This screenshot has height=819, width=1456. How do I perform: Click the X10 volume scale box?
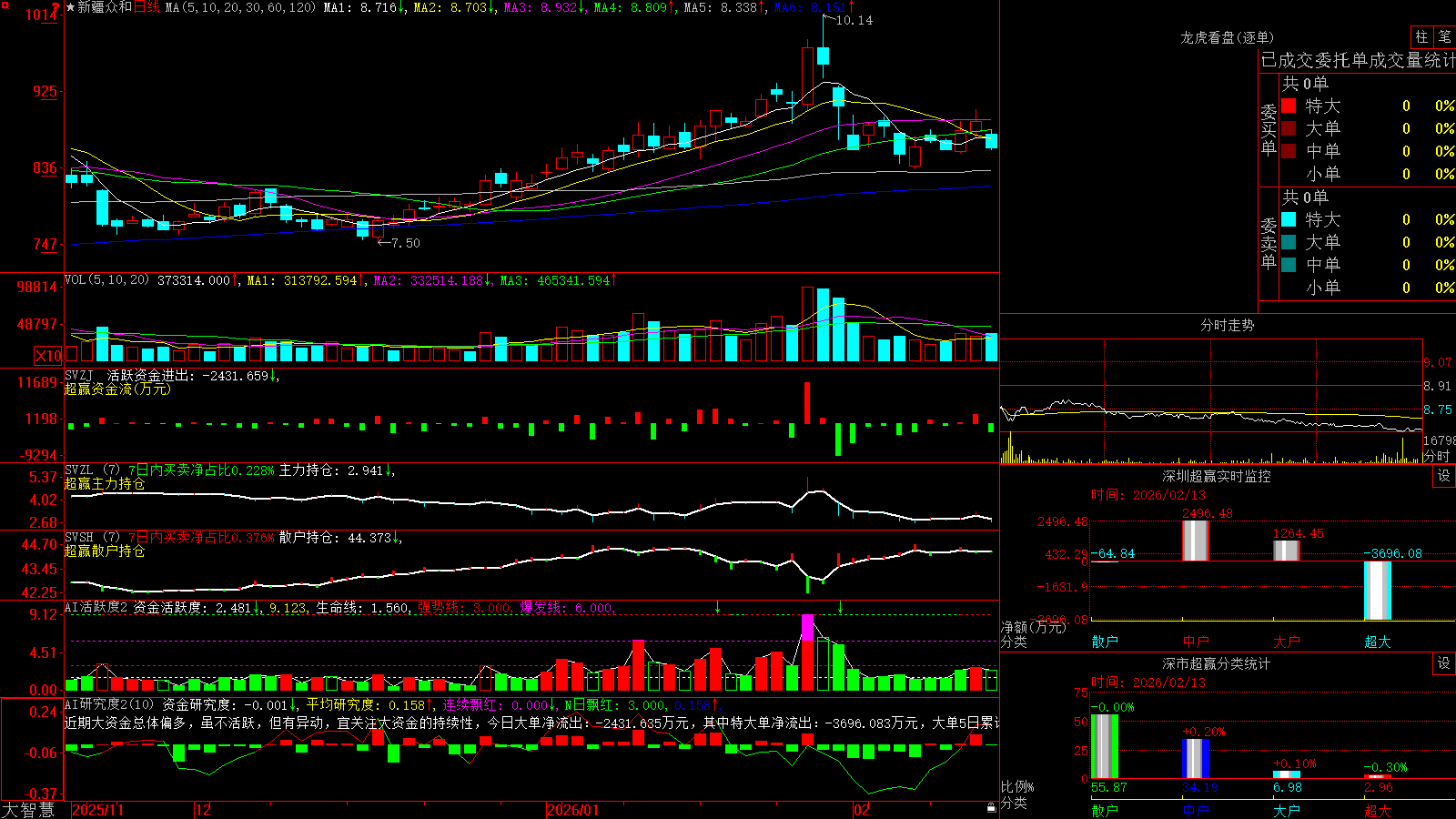coord(48,356)
